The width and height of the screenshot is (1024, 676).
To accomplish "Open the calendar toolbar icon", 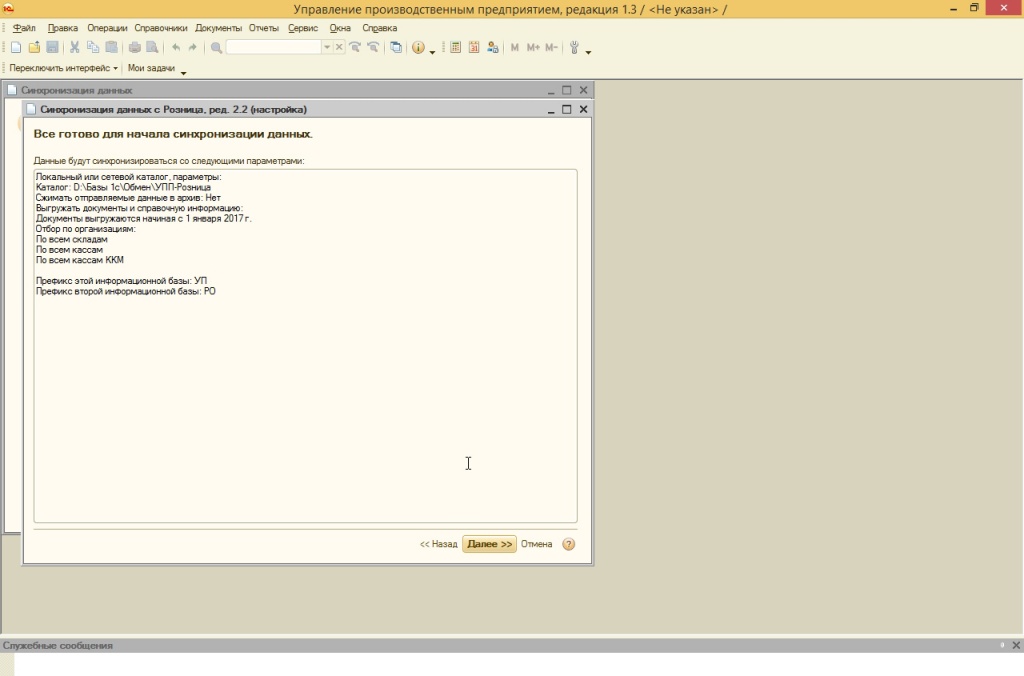I will click(x=474, y=48).
